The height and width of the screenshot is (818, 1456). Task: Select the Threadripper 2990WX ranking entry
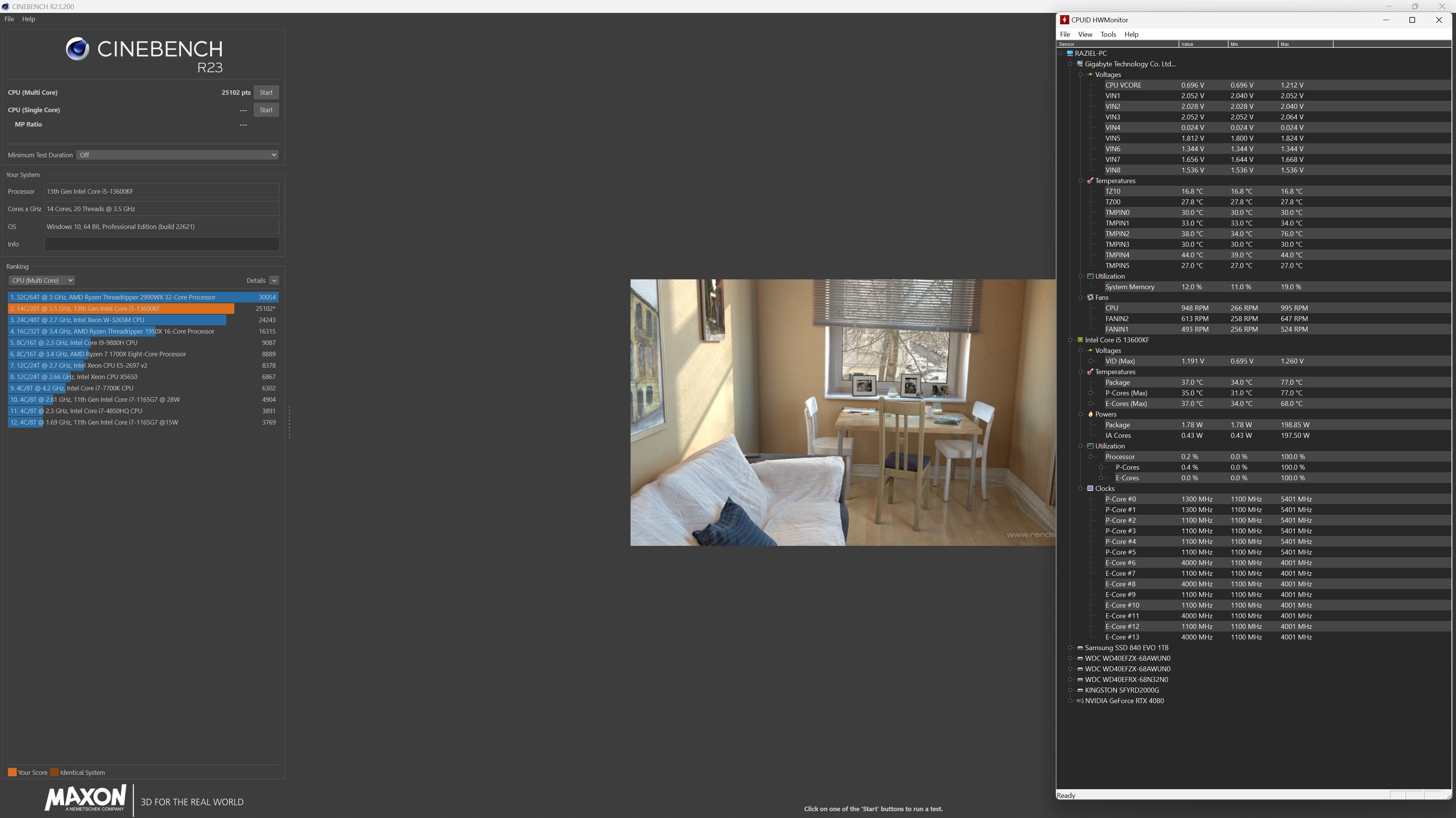click(x=143, y=297)
